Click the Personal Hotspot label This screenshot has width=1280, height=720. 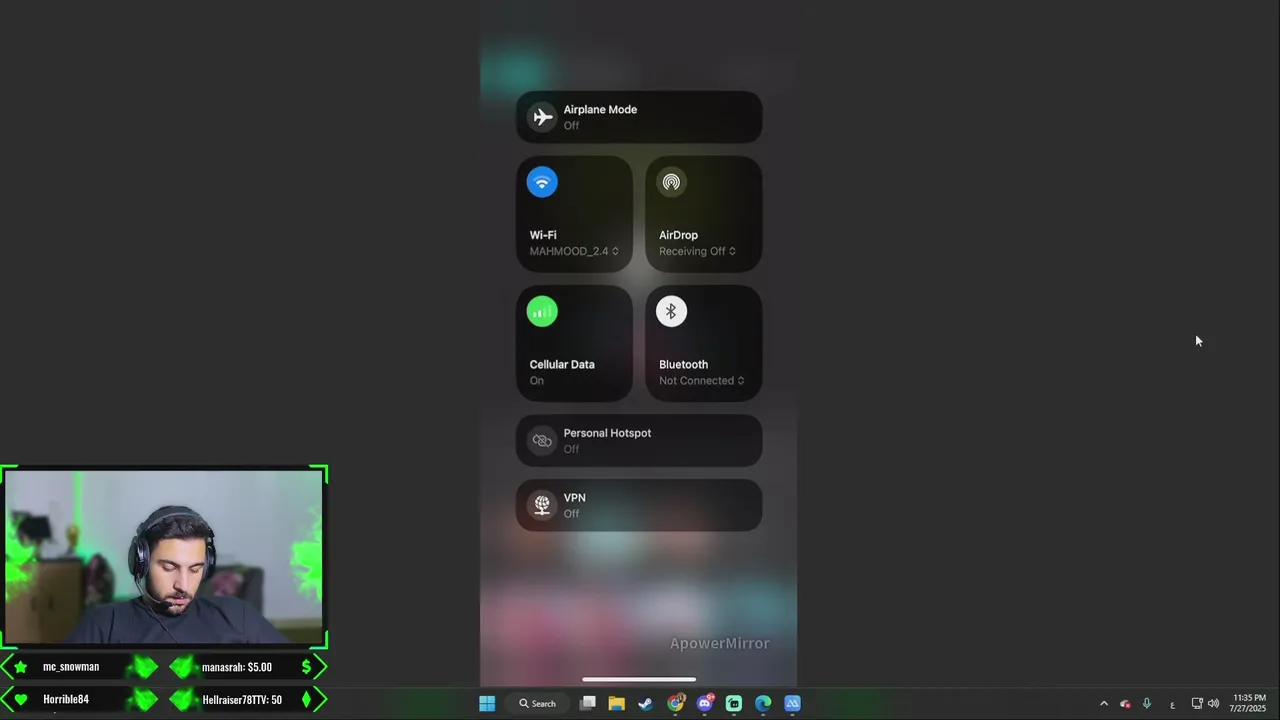point(607,433)
